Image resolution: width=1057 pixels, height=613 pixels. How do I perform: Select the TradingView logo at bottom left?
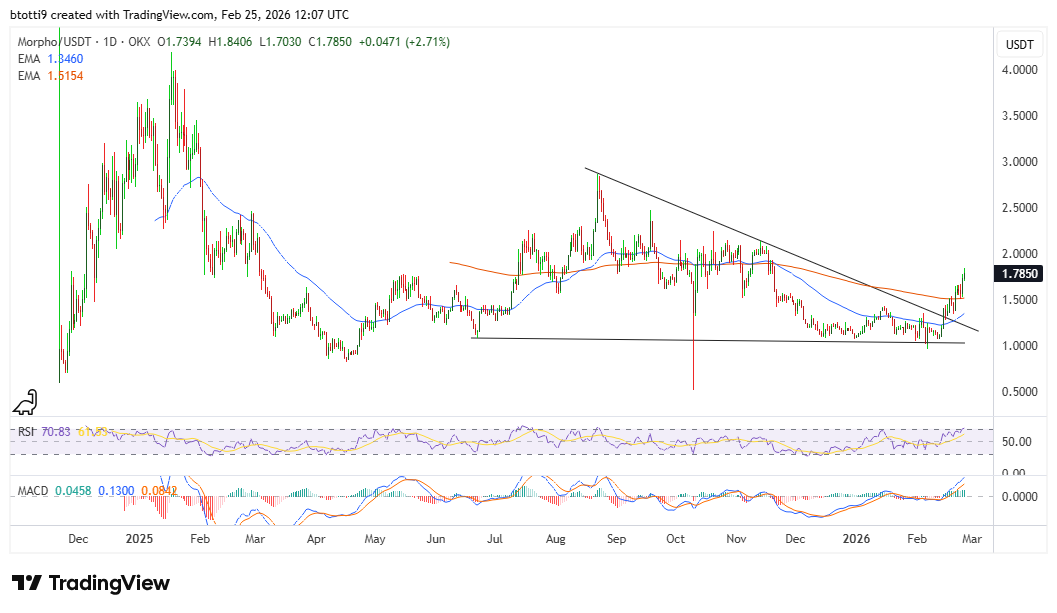click(x=90, y=583)
